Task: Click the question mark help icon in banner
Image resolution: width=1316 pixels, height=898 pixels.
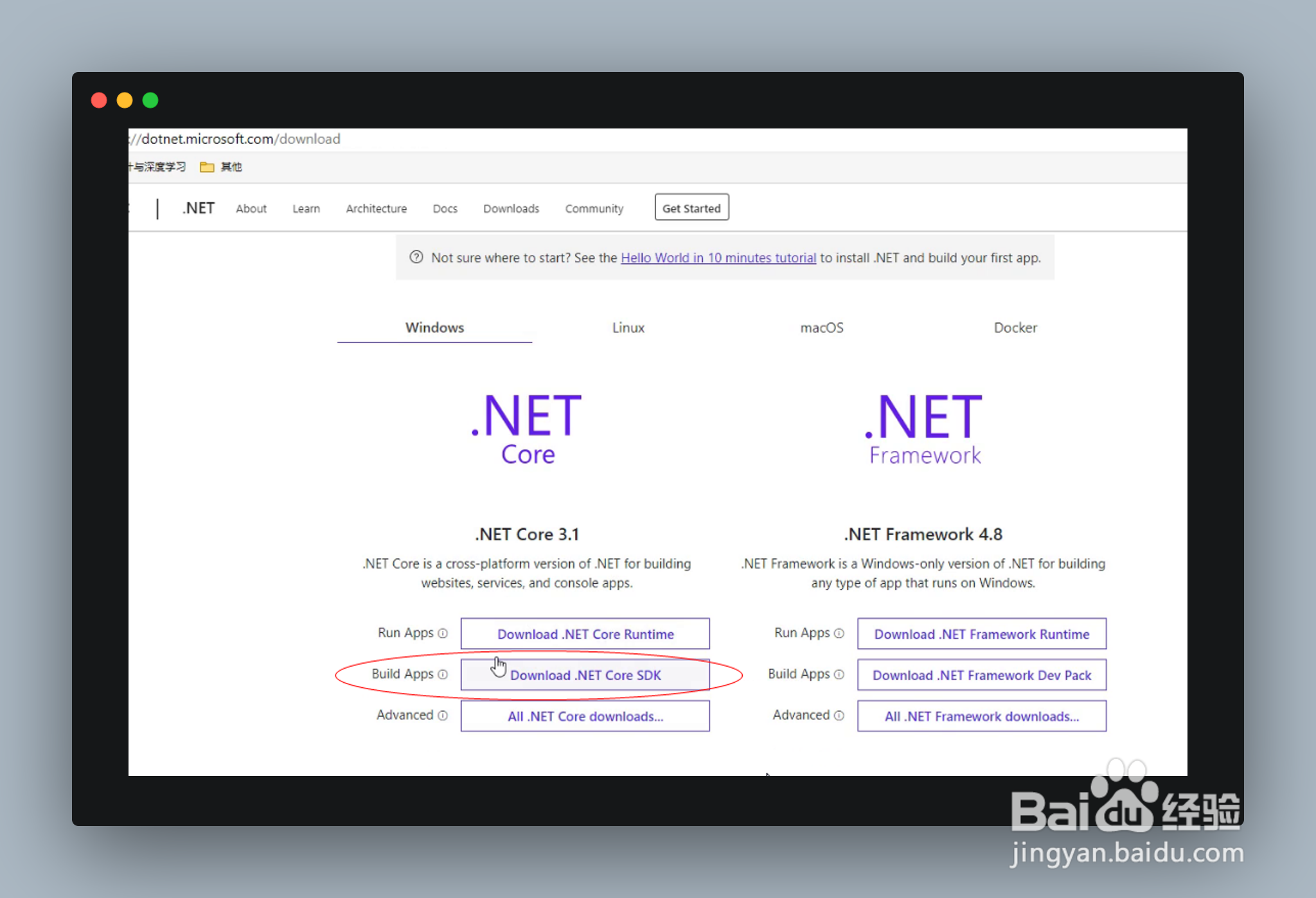Action: pyautogui.click(x=416, y=258)
